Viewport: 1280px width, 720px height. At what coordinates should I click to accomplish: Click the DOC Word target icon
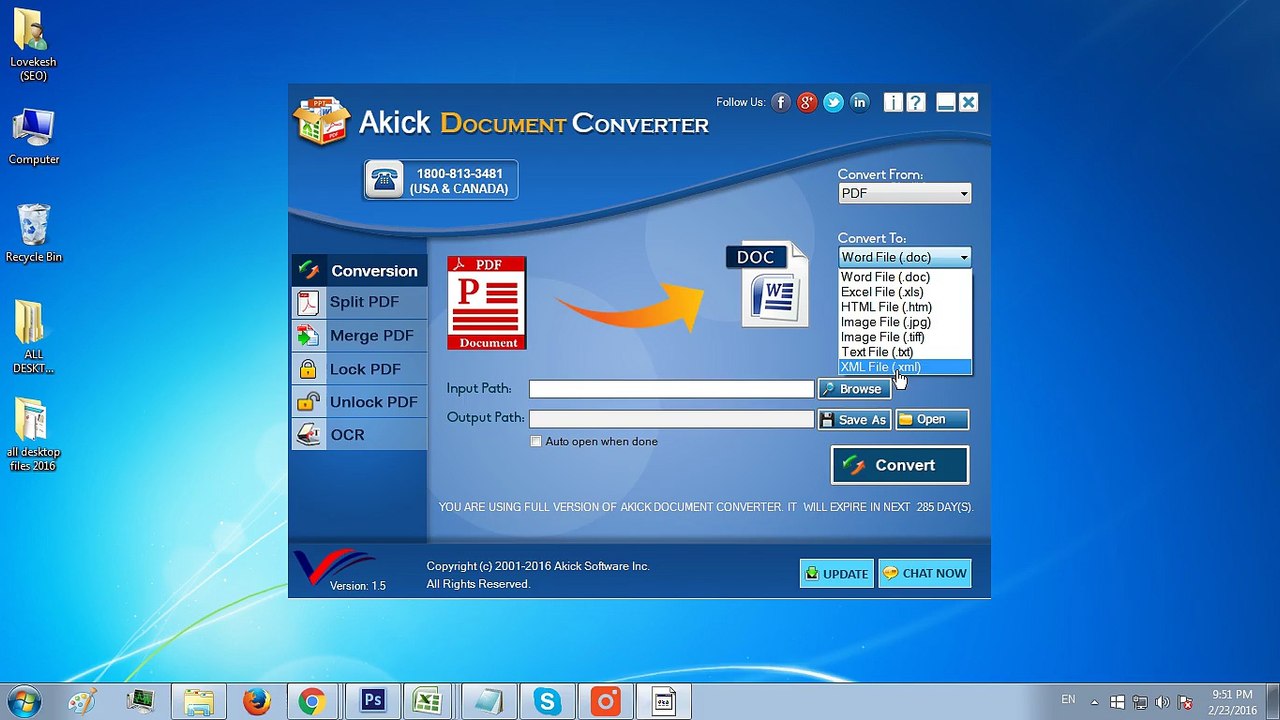768,284
